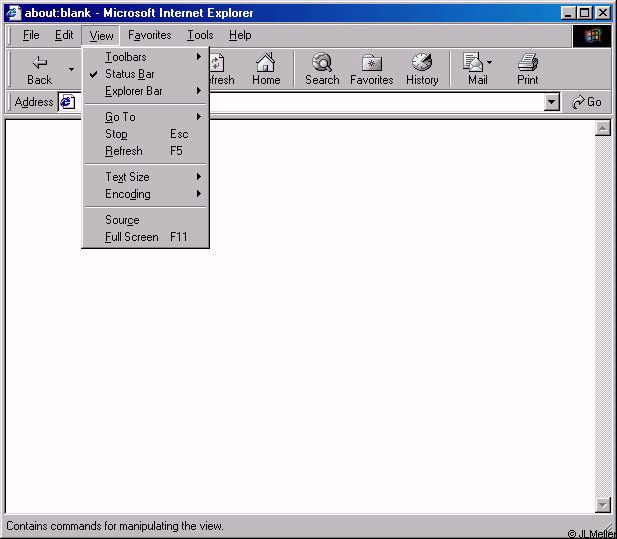The height and width of the screenshot is (539, 617).
Task: Open the Encoding submenu
Action: pyautogui.click(x=128, y=194)
